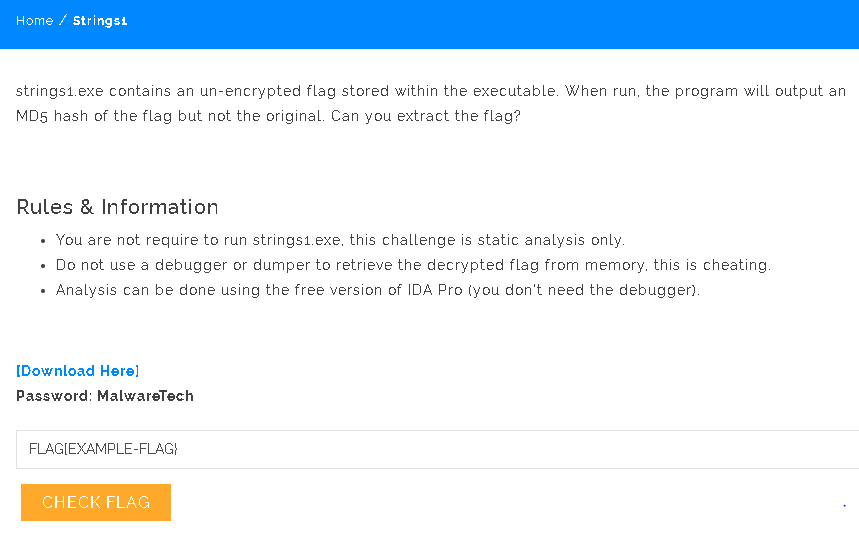Screen dimensions: 859x552
Task: Click the rule about debugger or dumper
Action: 413,265
